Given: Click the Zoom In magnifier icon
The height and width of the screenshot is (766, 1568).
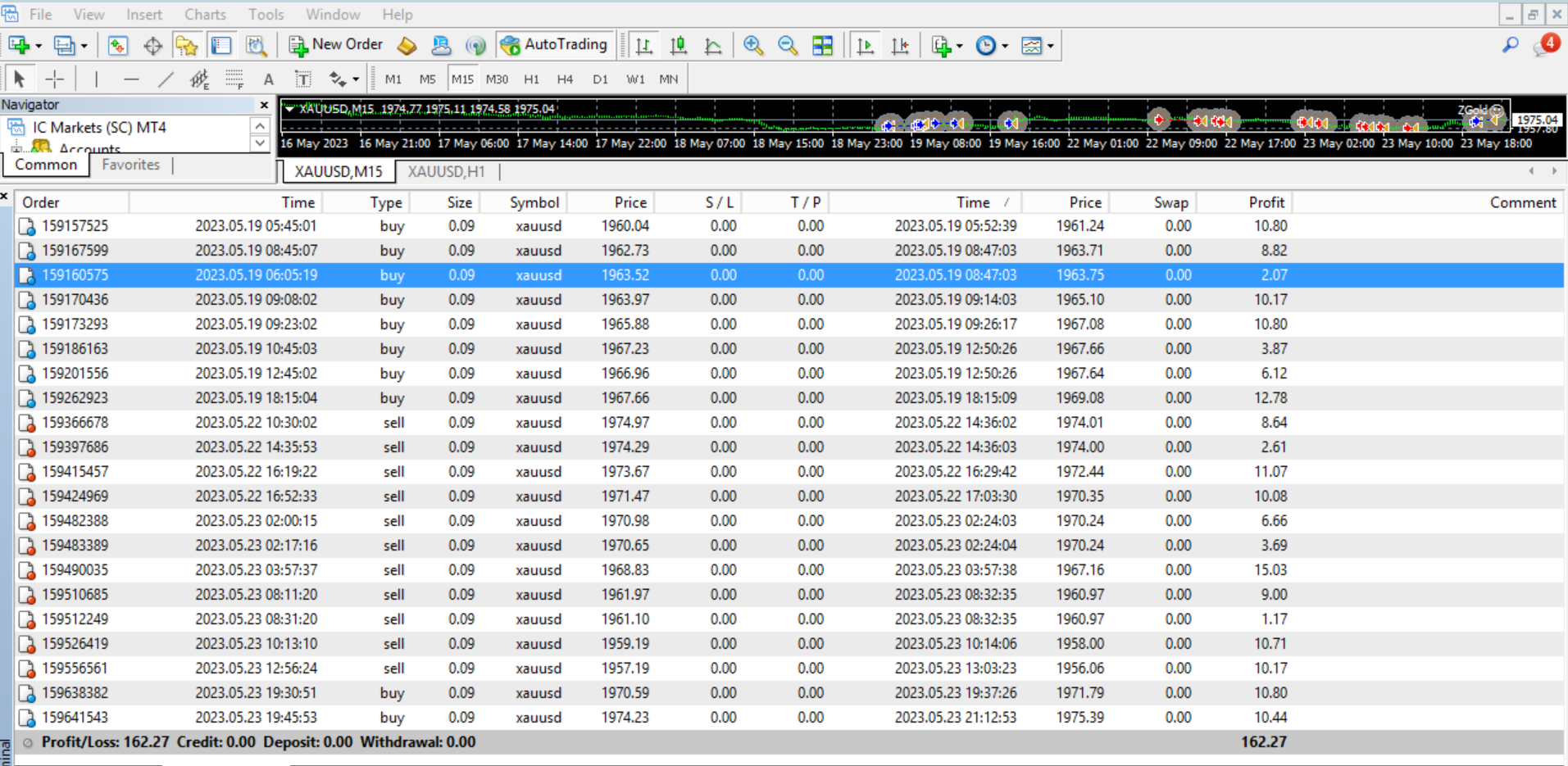Looking at the screenshot, I should (x=752, y=46).
